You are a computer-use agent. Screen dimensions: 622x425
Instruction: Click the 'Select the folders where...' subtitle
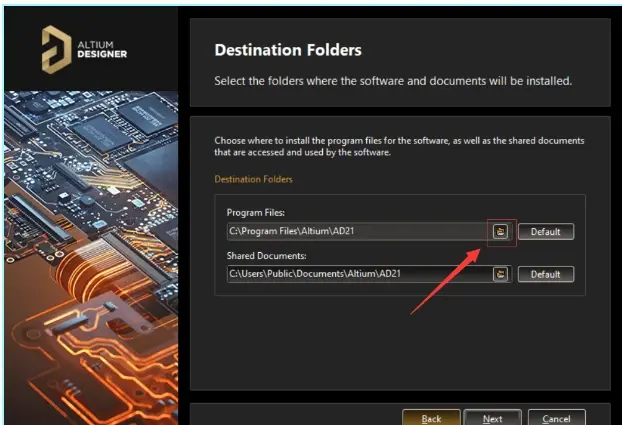[393, 81]
